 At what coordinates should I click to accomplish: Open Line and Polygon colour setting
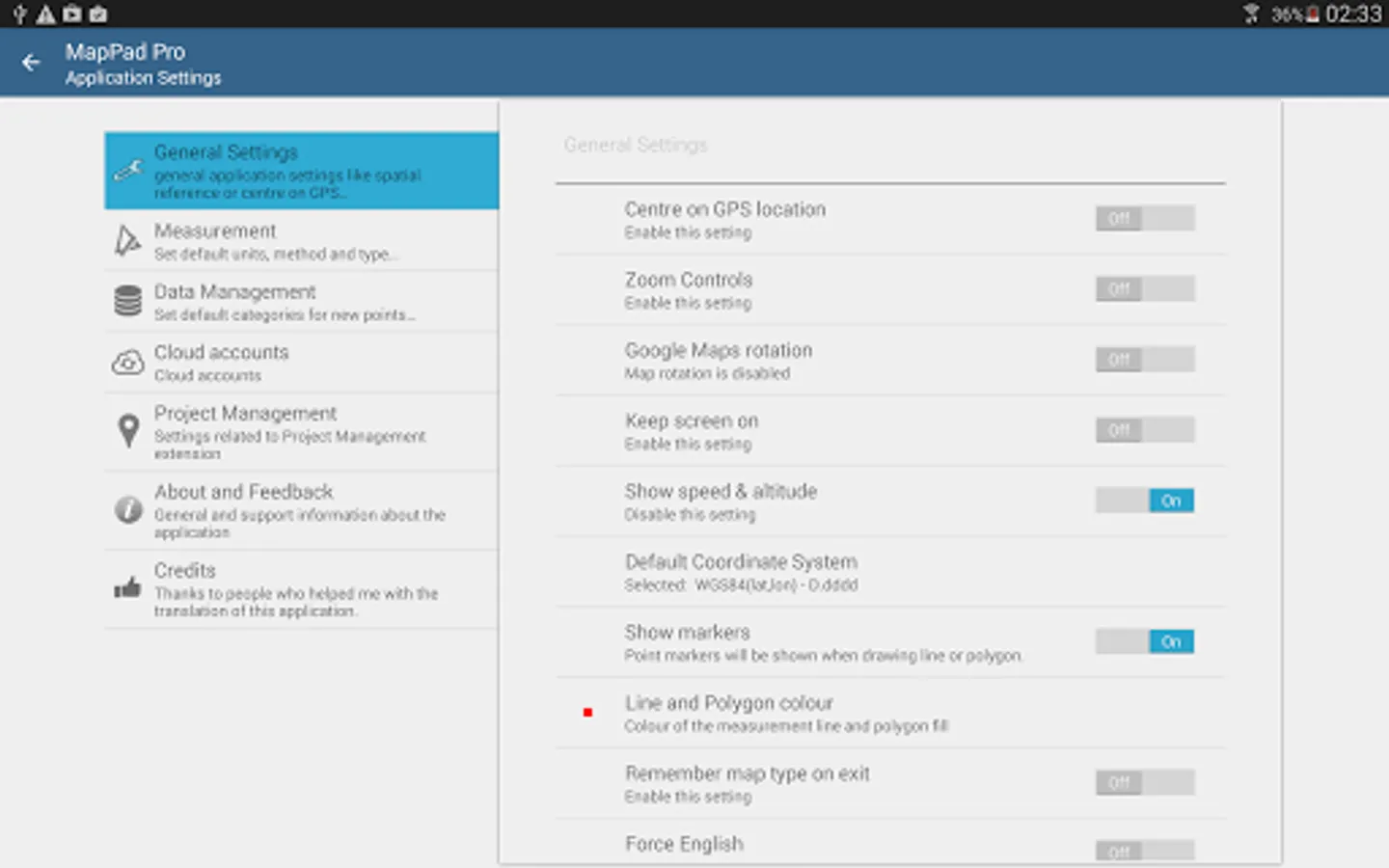pyautogui.click(x=890, y=713)
